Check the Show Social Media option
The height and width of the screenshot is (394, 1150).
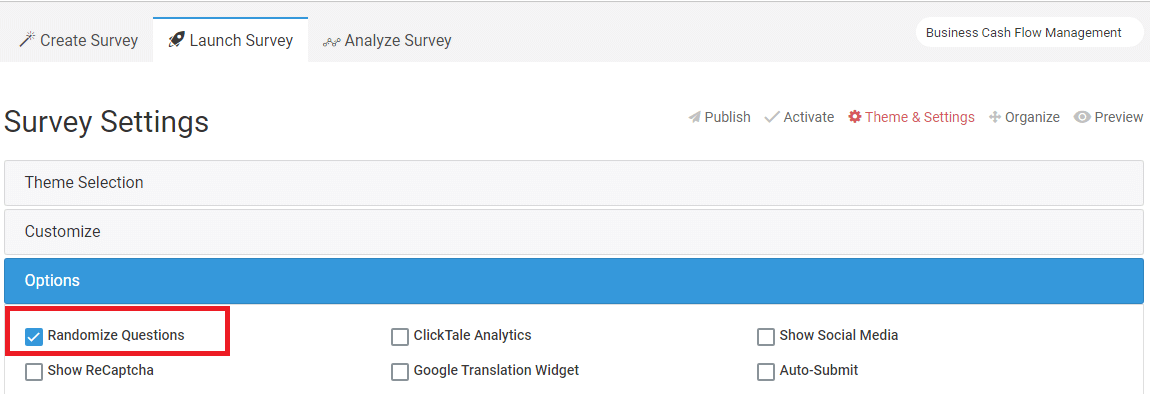[766, 337]
